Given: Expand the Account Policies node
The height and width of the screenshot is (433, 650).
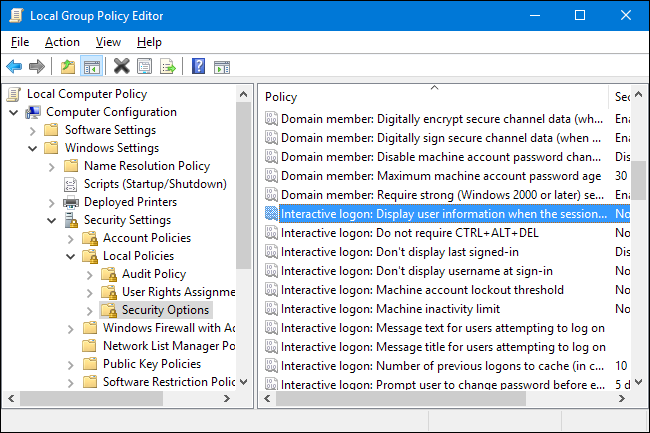Looking at the screenshot, I should (71, 238).
